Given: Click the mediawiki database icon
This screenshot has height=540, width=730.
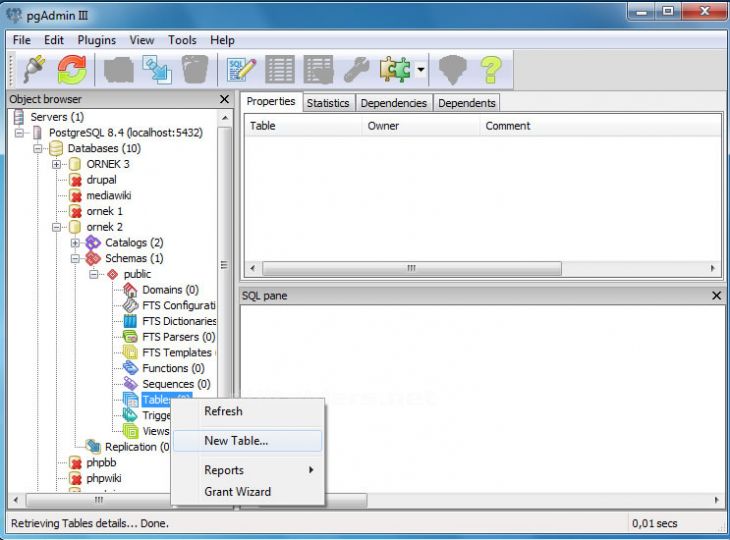Looking at the screenshot, I should pyautogui.click(x=75, y=196).
